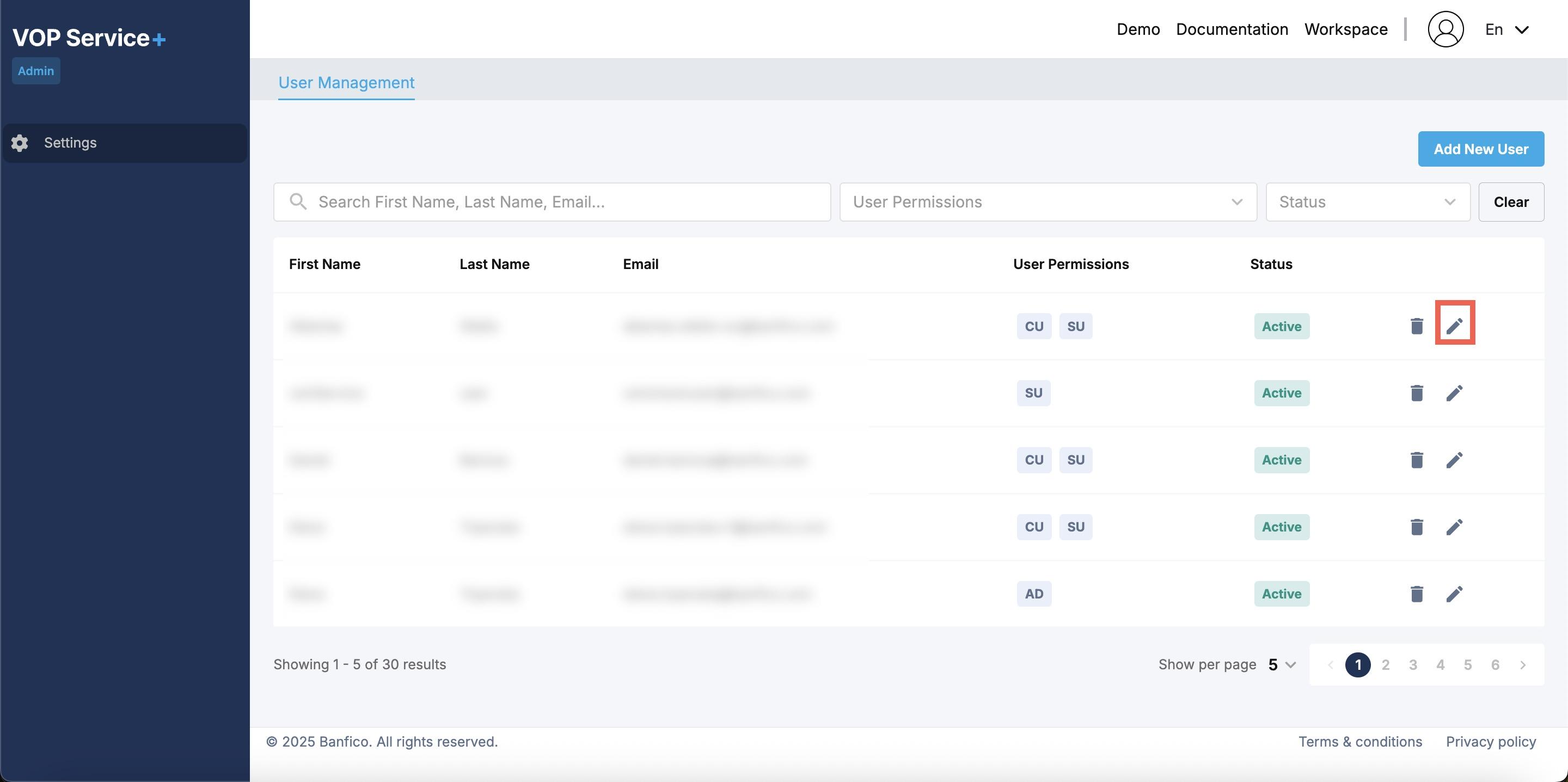This screenshot has height=782, width=1568.
Task: Expand the User Permissions filter dropdown
Action: tap(1048, 201)
